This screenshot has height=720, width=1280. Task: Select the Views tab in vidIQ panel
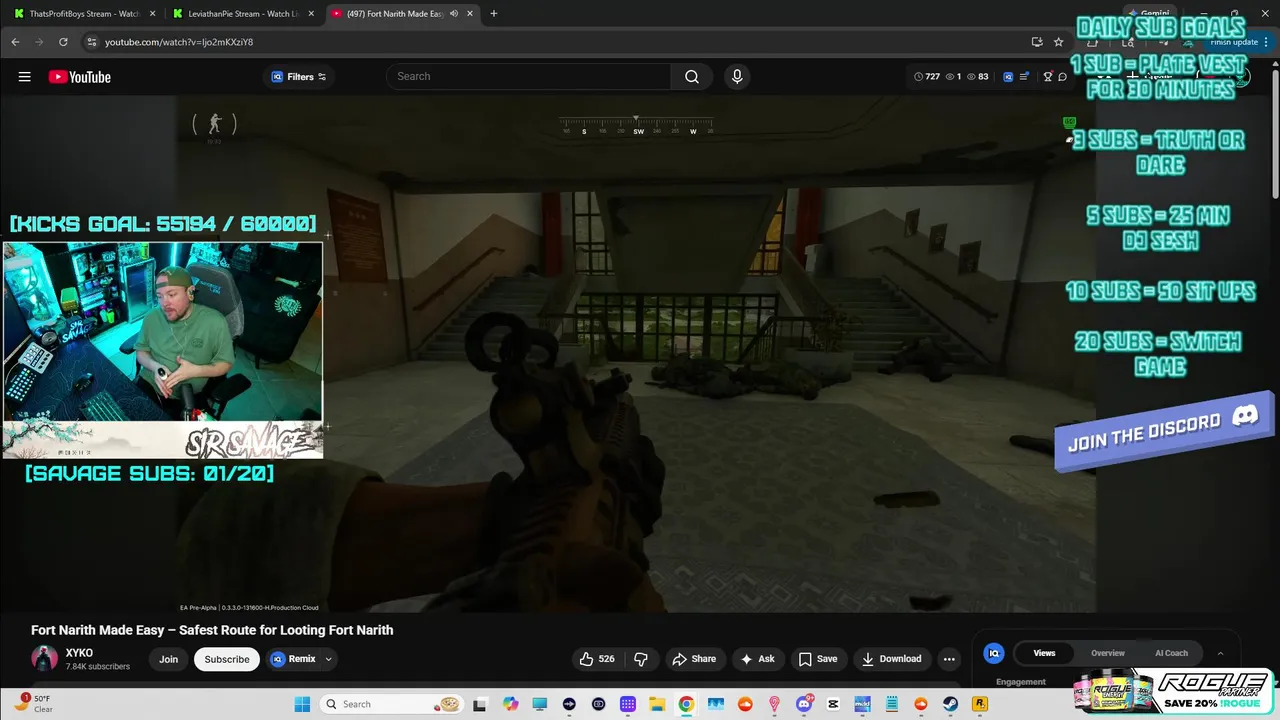(1044, 653)
